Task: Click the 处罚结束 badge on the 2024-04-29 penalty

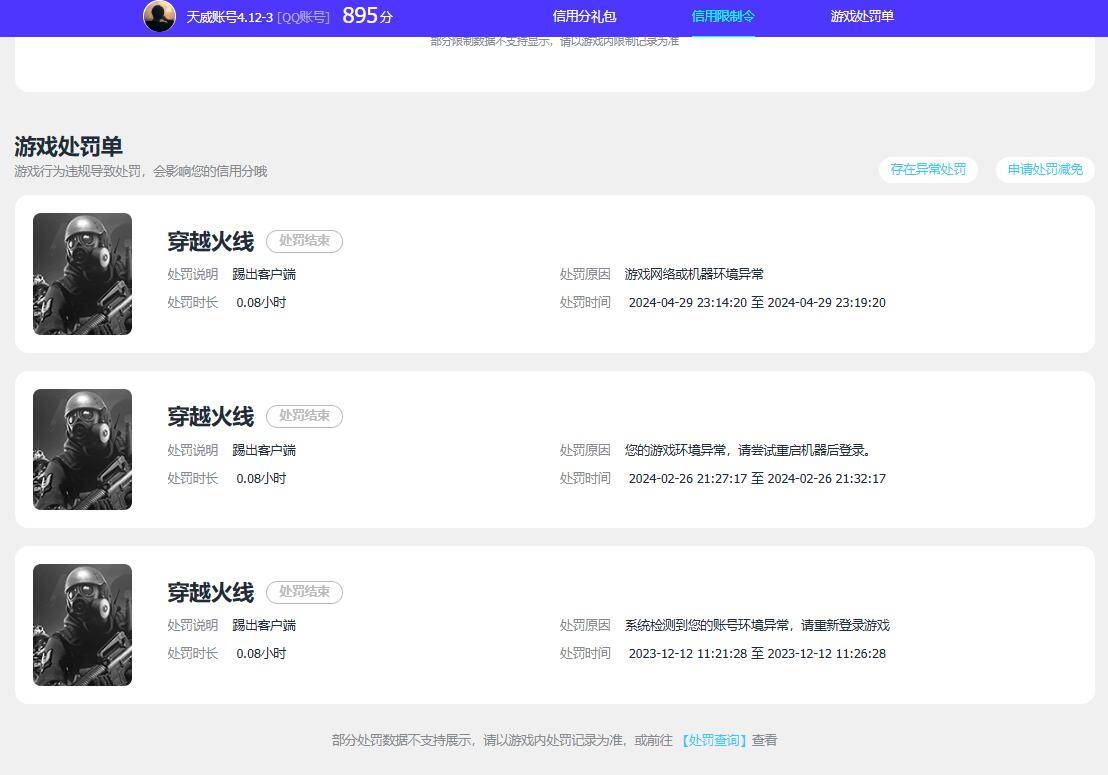Action: coord(304,241)
